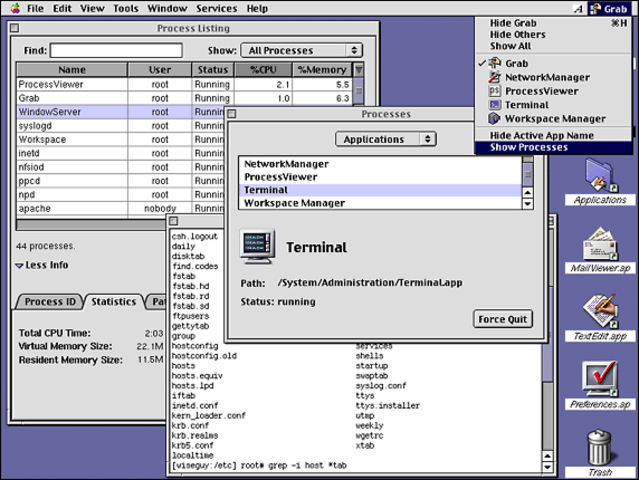Select the syslogd process row

(121, 126)
